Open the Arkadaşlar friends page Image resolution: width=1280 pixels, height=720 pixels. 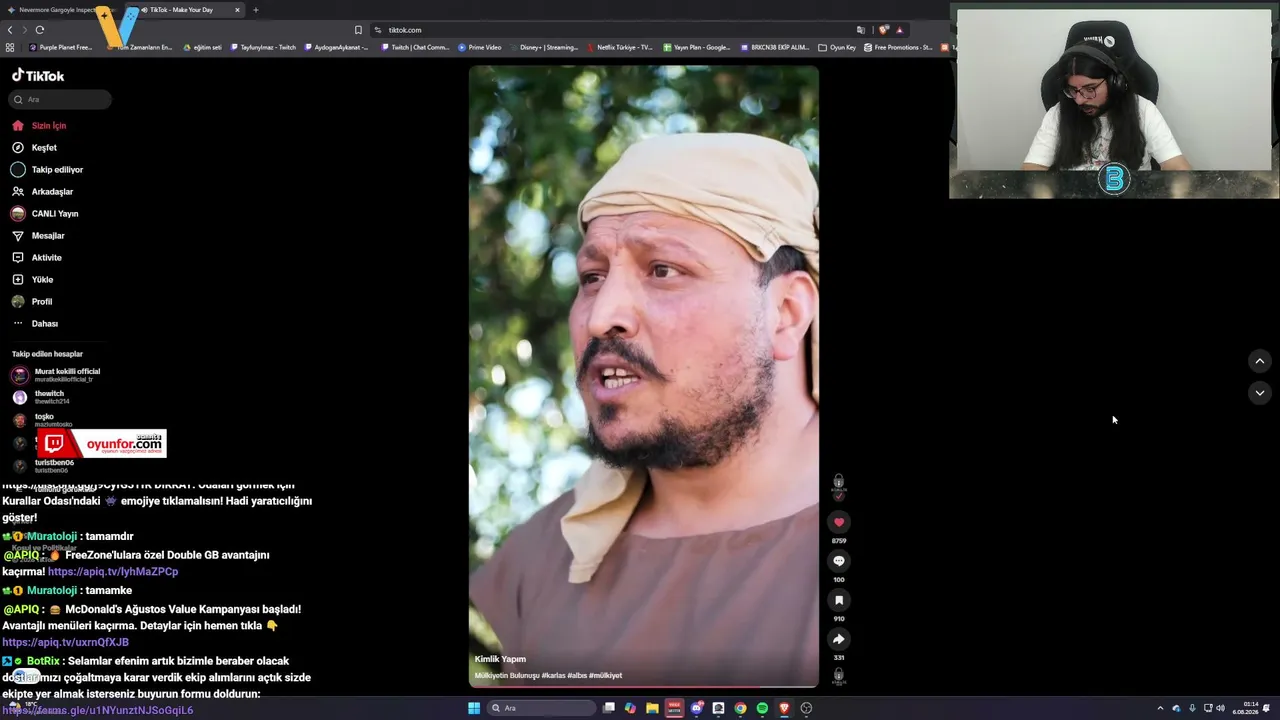pyautogui.click(x=52, y=192)
